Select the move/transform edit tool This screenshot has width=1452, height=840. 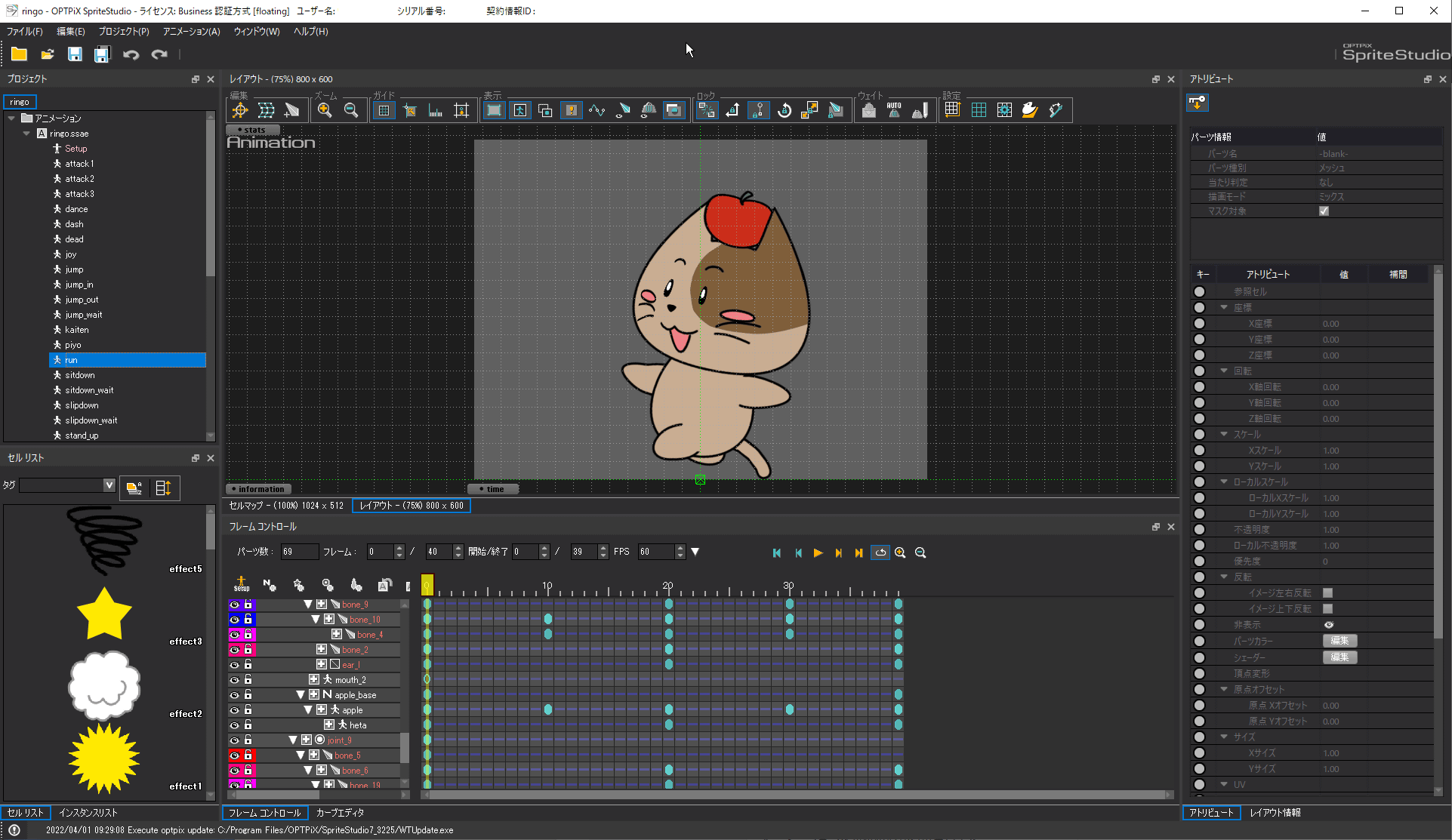tap(240, 110)
